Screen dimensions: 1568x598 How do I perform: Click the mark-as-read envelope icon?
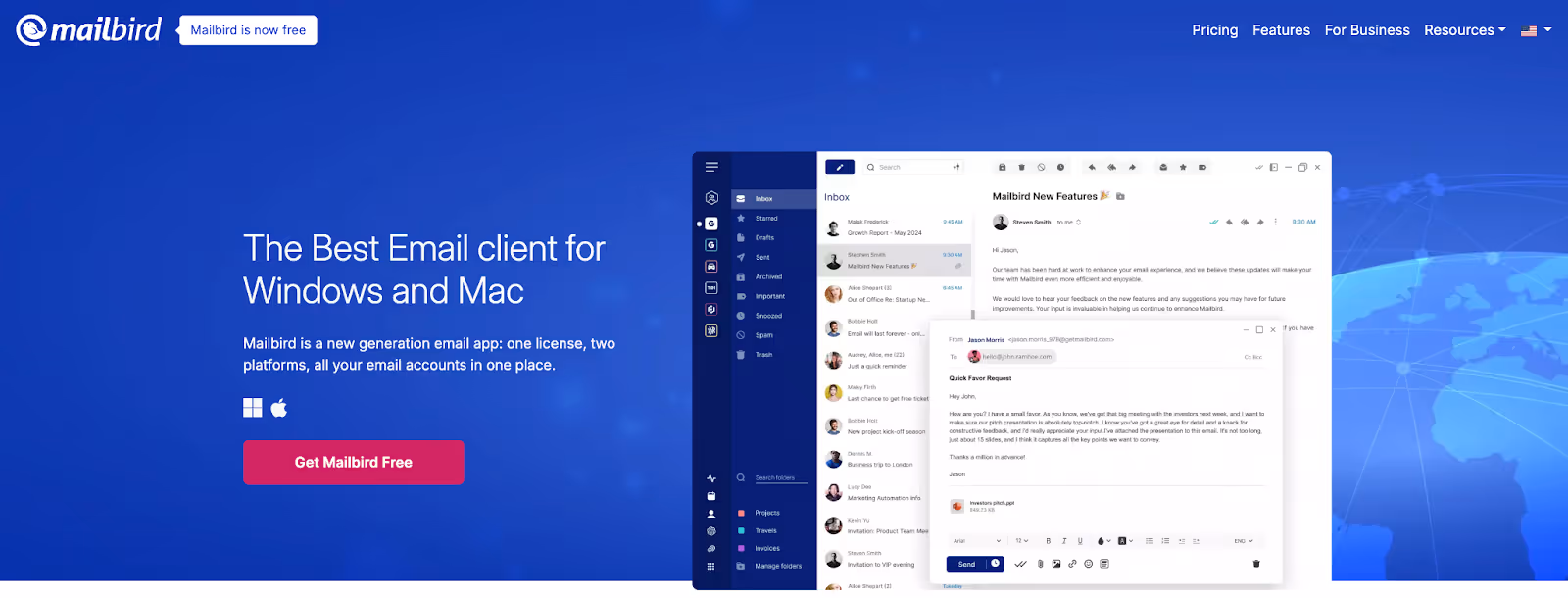coord(1163,167)
